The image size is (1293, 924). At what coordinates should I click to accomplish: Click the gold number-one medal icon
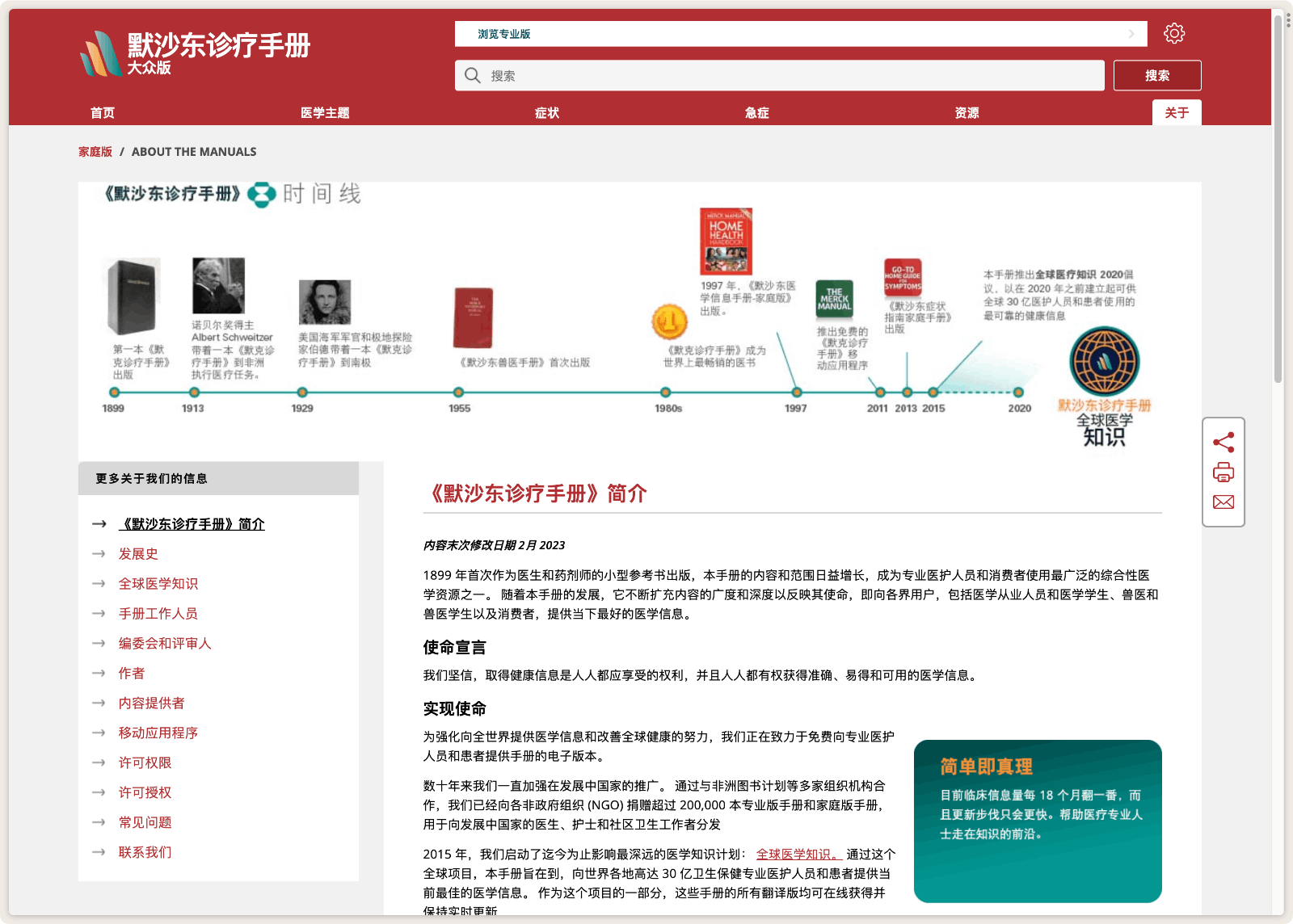pyautogui.click(x=669, y=321)
